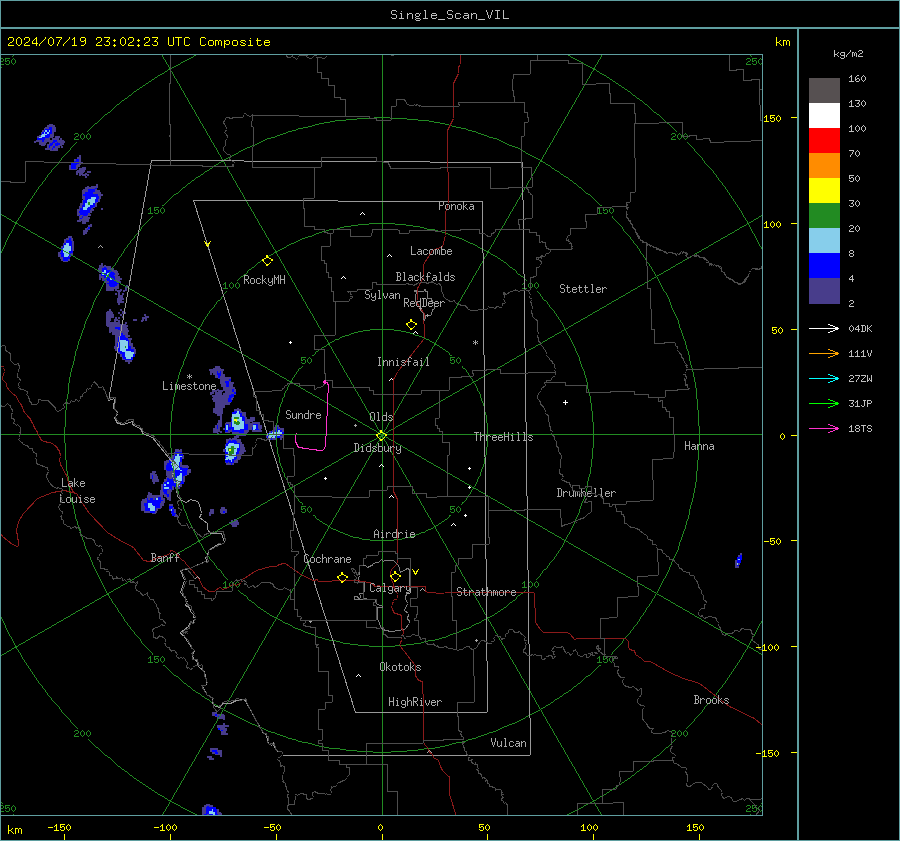Click the RedDeer city label
This screenshot has width=900, height=841.
[x=424, y=303]
